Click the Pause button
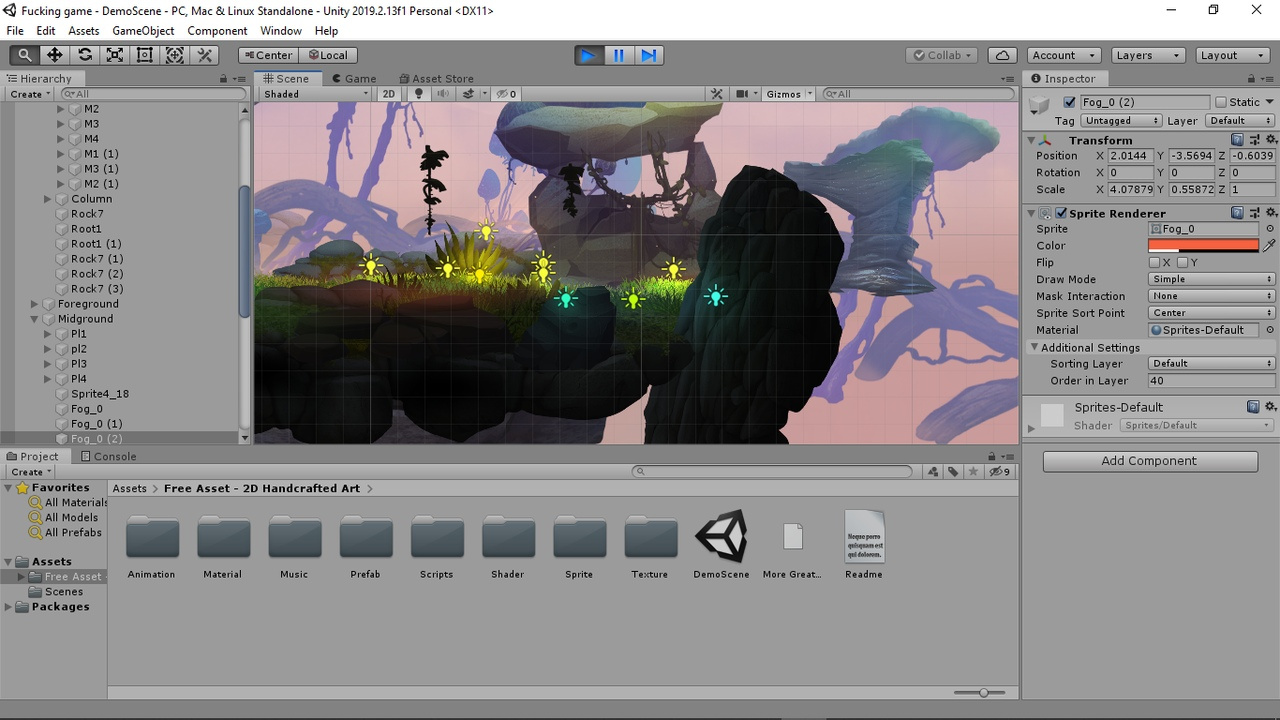Image resolution: width=1280 pixels, height=720 pixels. coord(618,55)
